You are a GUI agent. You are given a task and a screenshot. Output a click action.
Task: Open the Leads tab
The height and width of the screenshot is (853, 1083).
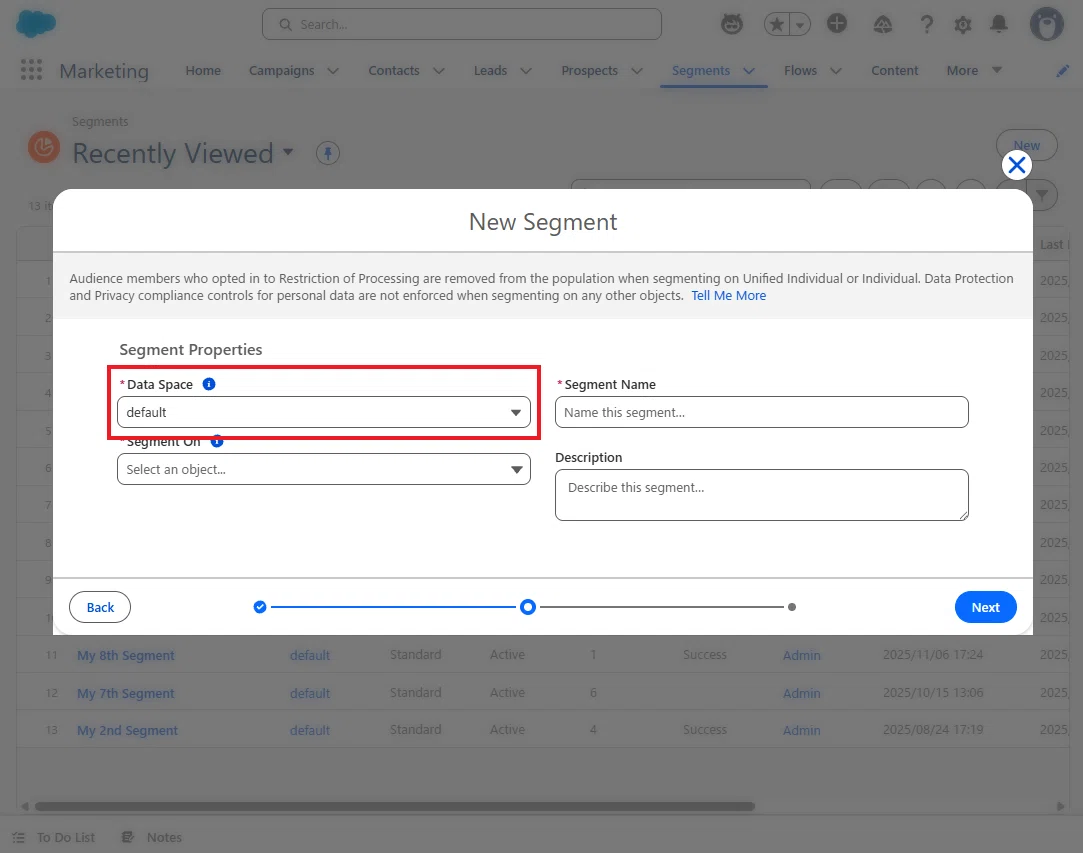point(490,70)
